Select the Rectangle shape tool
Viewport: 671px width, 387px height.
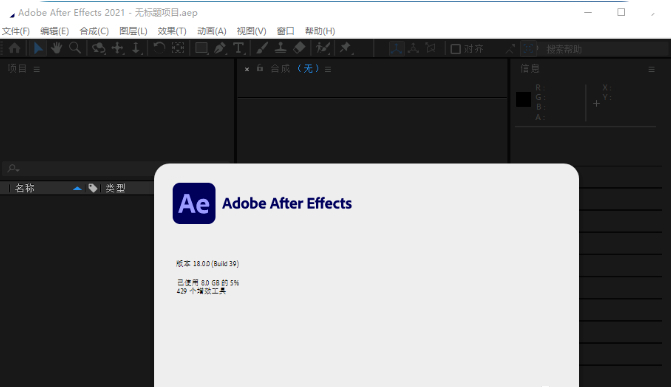tap(202, 48)
